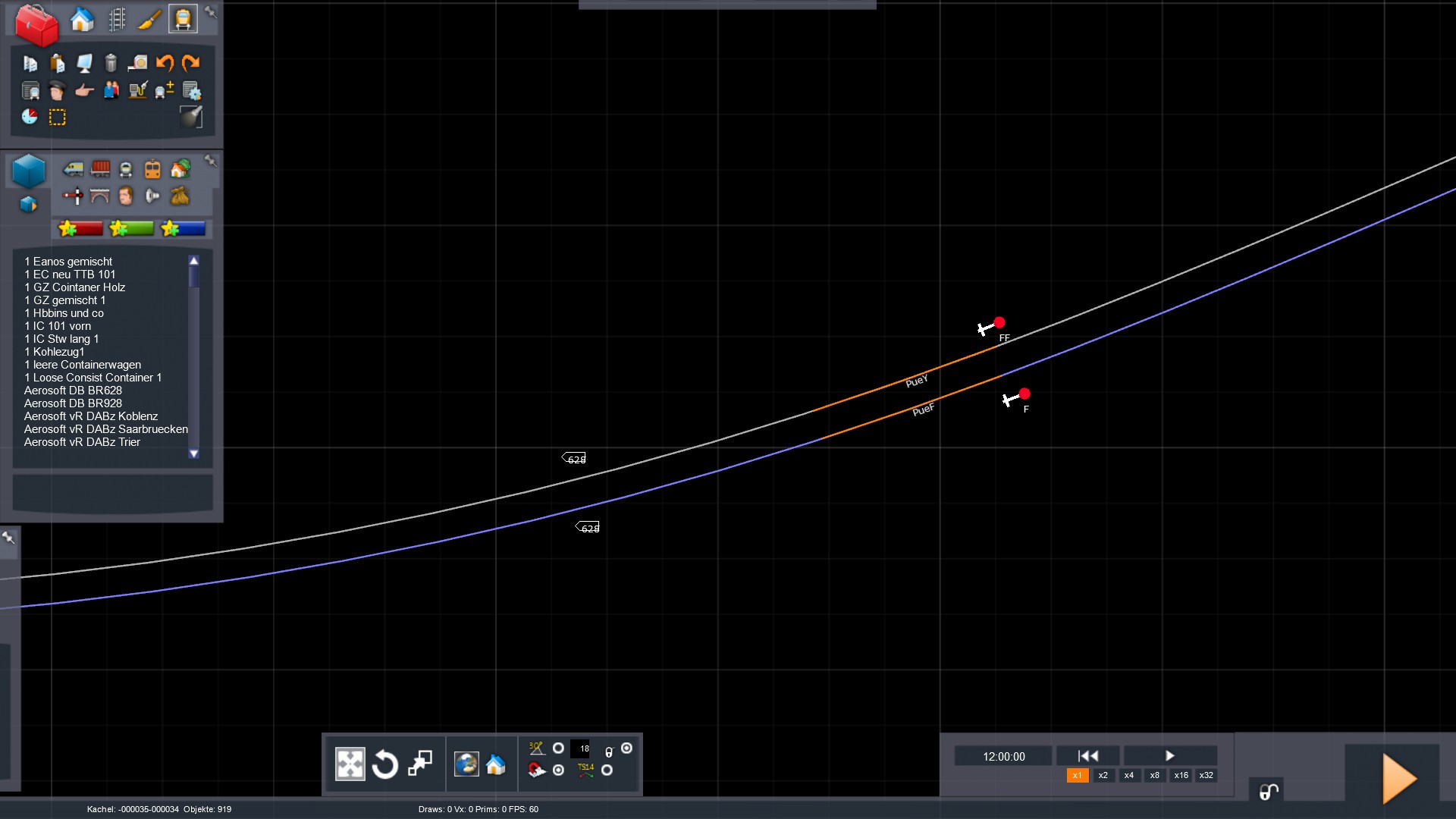Viewport: 1456px width, 819px height.
Task: Switch to the track laying tab
Action: pyautogui.click(x=117, y=20)
